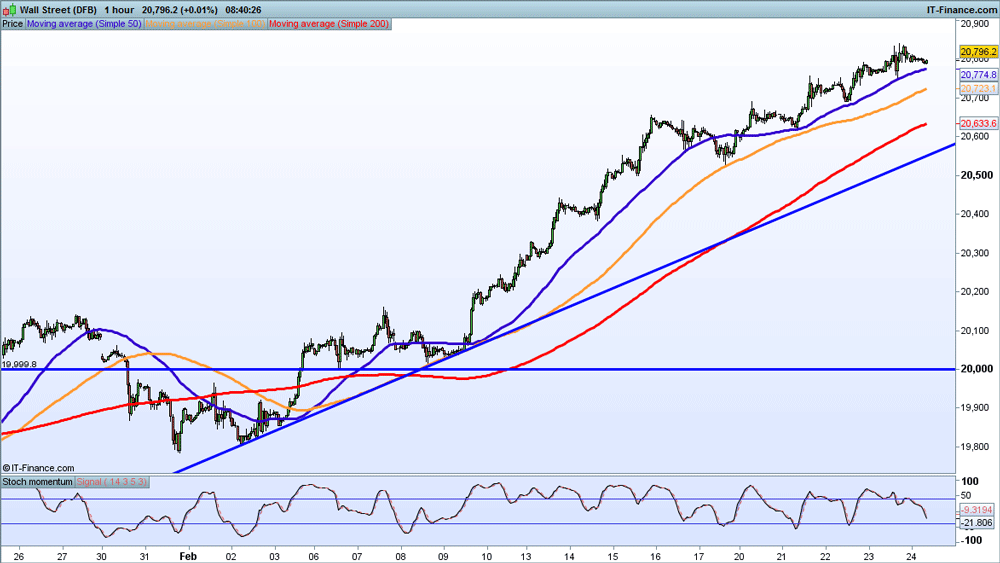Click date 16 on the time axis

[656, 556]
